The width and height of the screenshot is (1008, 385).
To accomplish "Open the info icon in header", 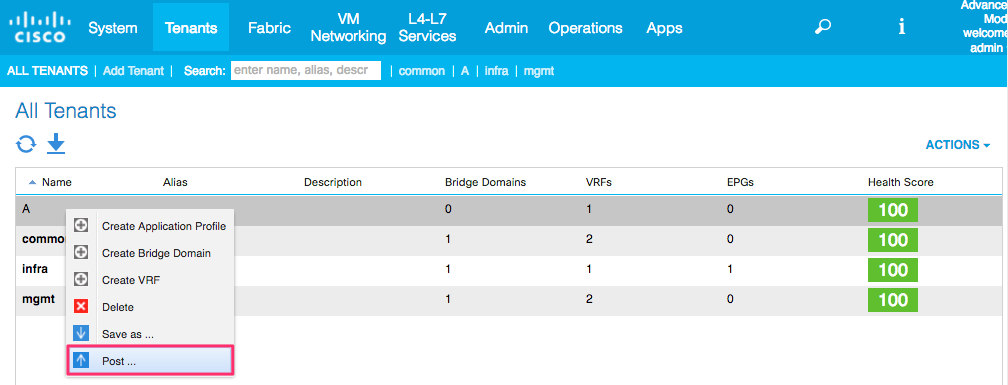I will pyautogui.click(x=902, y=27).
